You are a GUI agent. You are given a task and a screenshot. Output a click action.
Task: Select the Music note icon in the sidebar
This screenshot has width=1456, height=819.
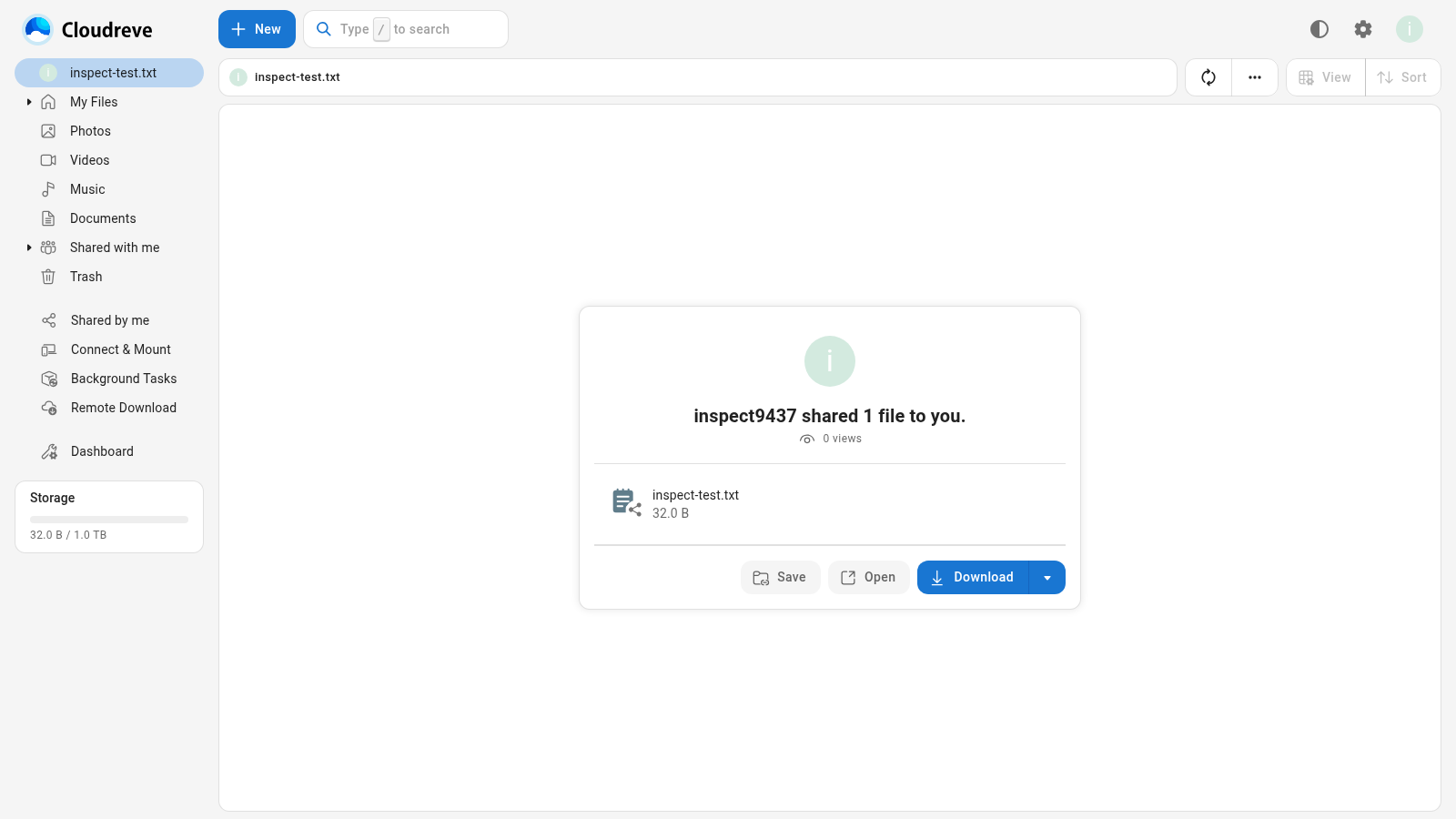tap(48, 189)
